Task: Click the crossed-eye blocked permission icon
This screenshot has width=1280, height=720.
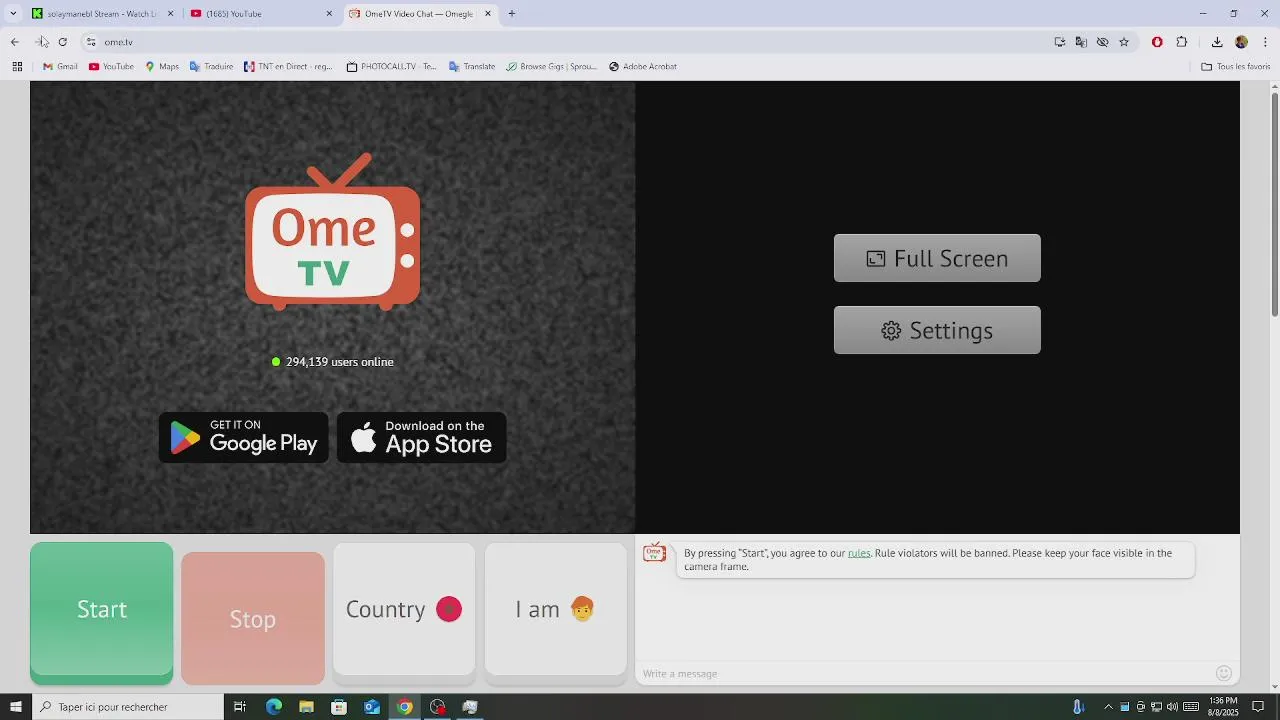Action: click(1102, 42)
